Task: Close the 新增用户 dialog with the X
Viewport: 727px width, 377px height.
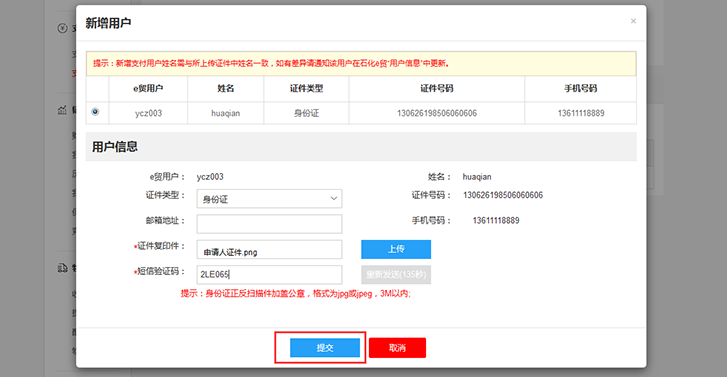Action: click(x=633, y=21)
